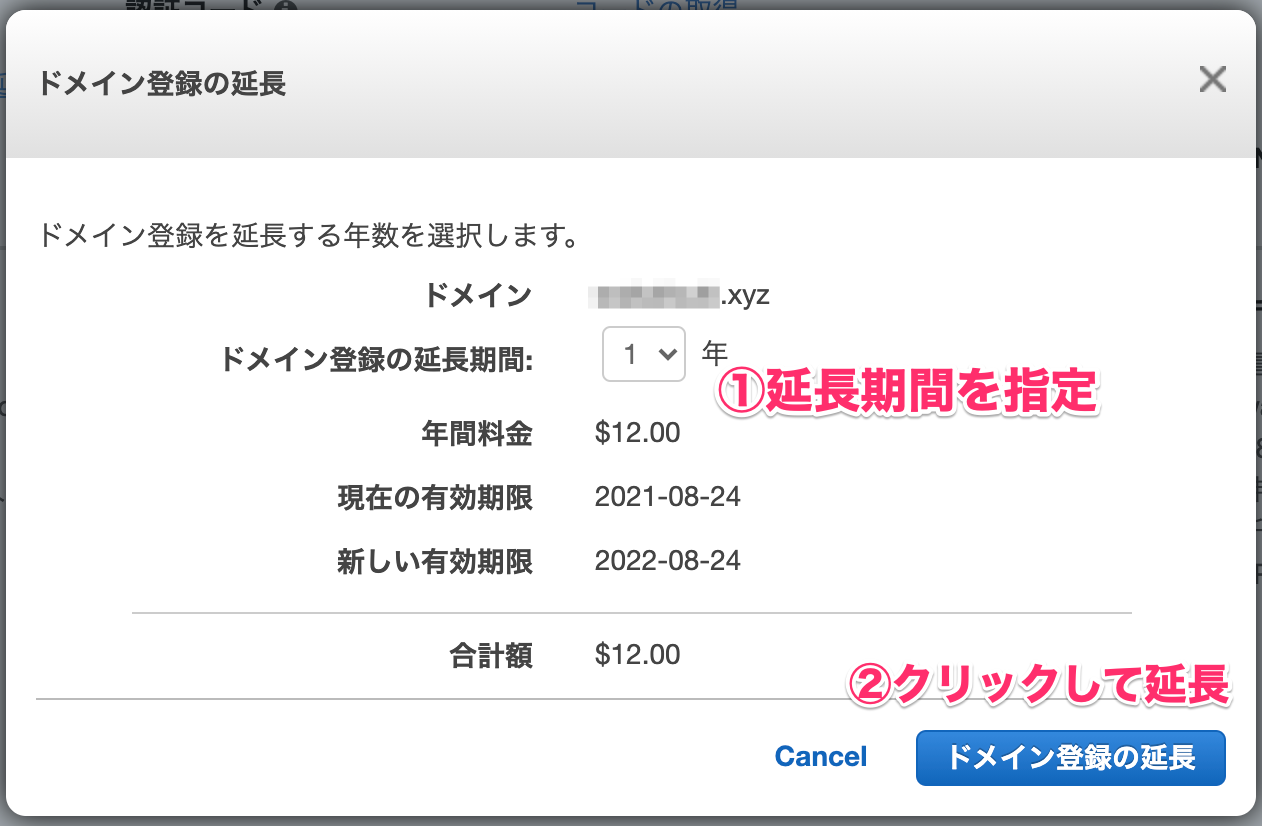The image size is (1262, 826).
Task: Click the pink ①延長期間を指定 annotation
Action: point(908,393)
